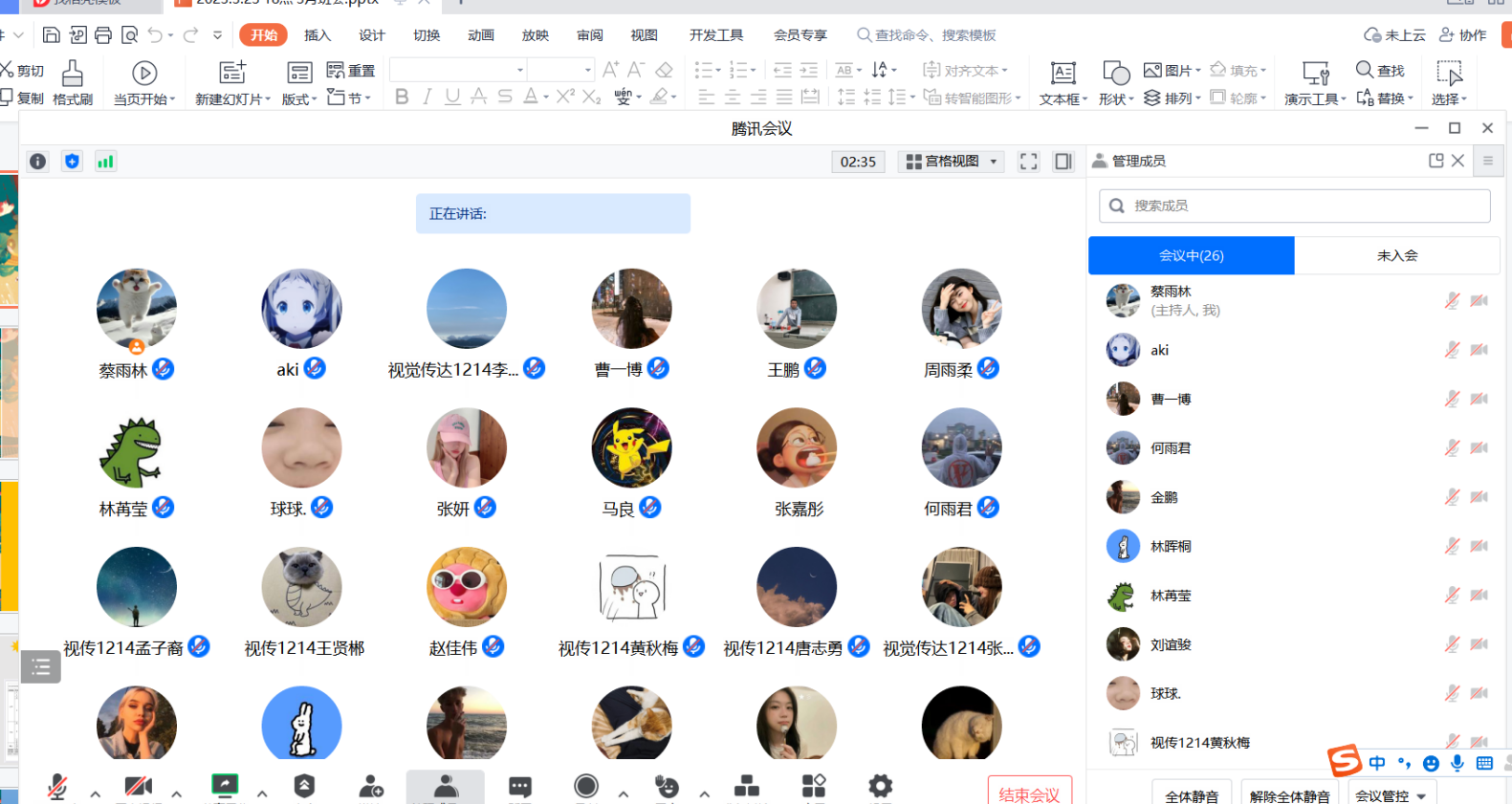Open the 宫格视图 view dropdown
The width and height of the screenshot is (1512, 804).
click(952, 162)
